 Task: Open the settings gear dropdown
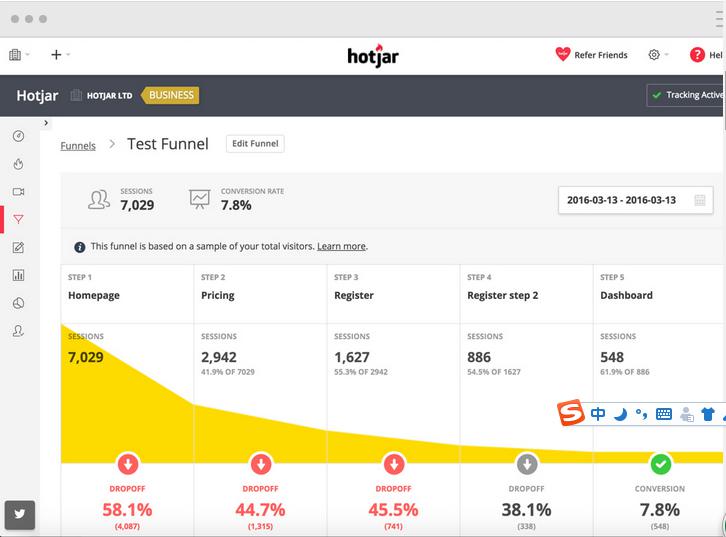click(658, 55)
